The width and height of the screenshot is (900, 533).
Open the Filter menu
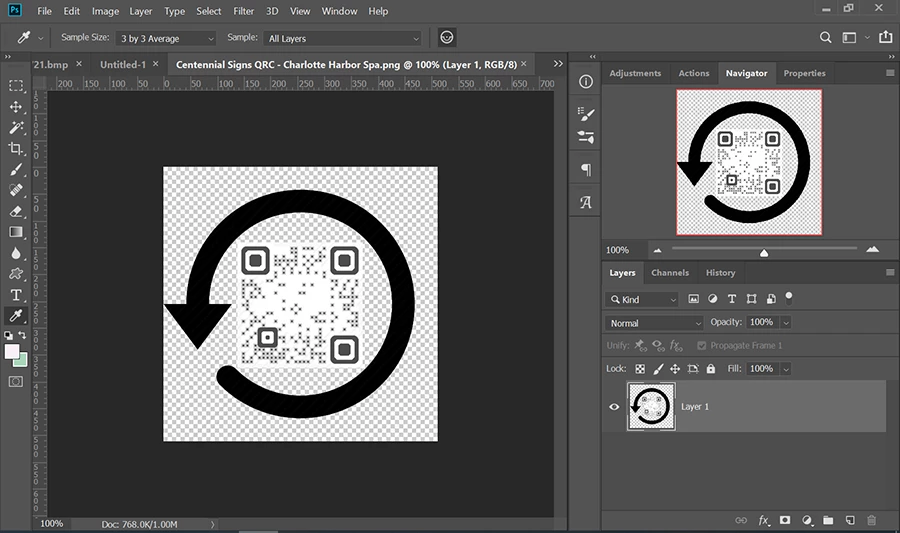(x=243, y=11)
